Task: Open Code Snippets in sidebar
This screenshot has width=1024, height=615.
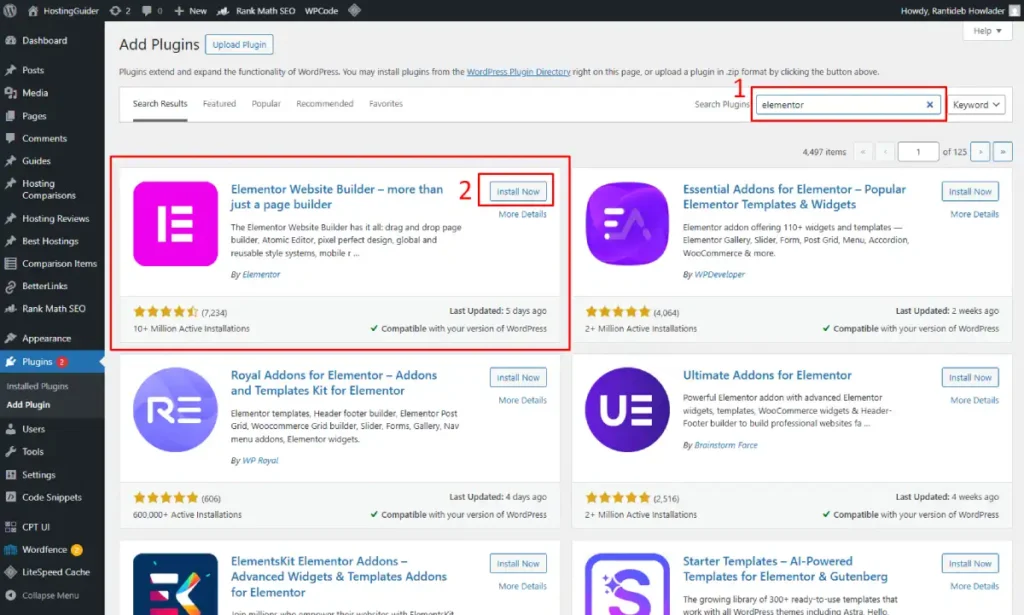Action: (52, 497)
